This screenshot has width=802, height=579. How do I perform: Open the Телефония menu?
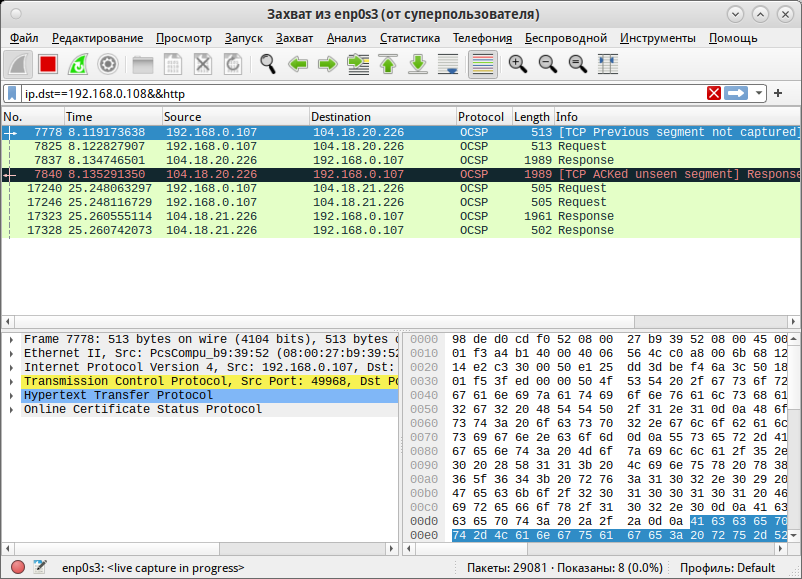click(x=482, y=38)
